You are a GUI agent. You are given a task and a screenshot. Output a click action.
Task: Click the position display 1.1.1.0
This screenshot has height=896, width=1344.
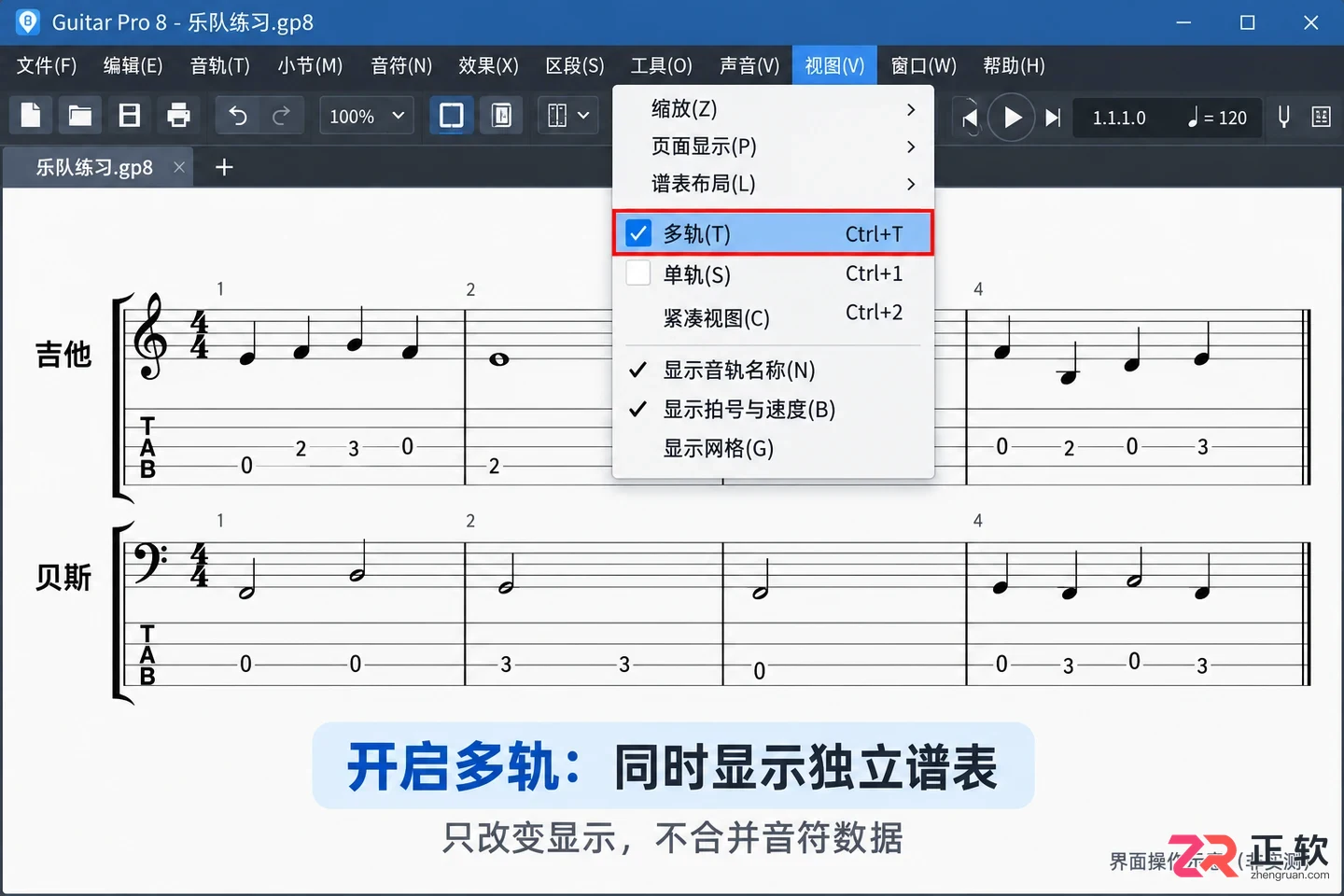1119,118
